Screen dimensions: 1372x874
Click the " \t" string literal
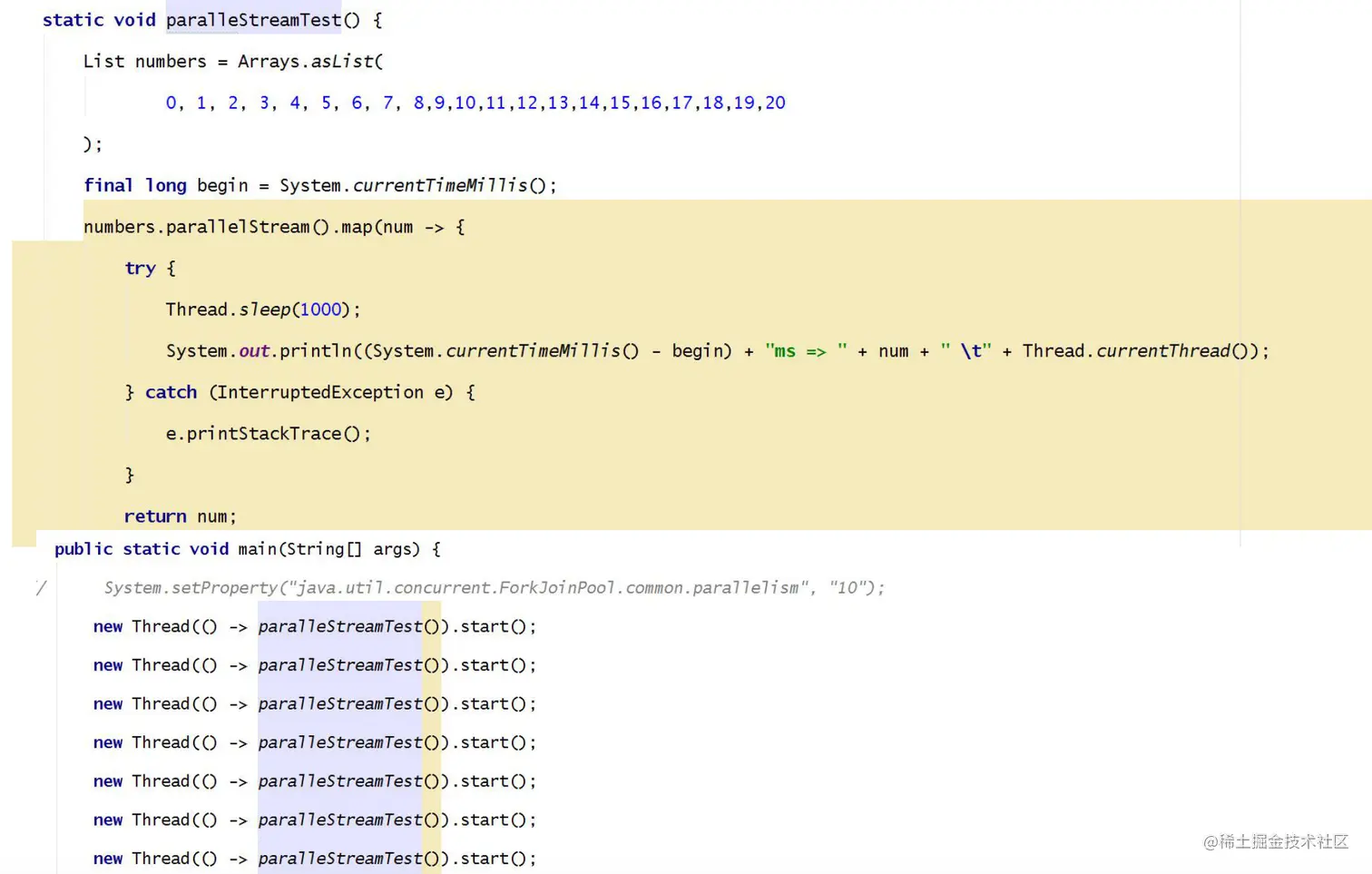(x=965, y=351)
